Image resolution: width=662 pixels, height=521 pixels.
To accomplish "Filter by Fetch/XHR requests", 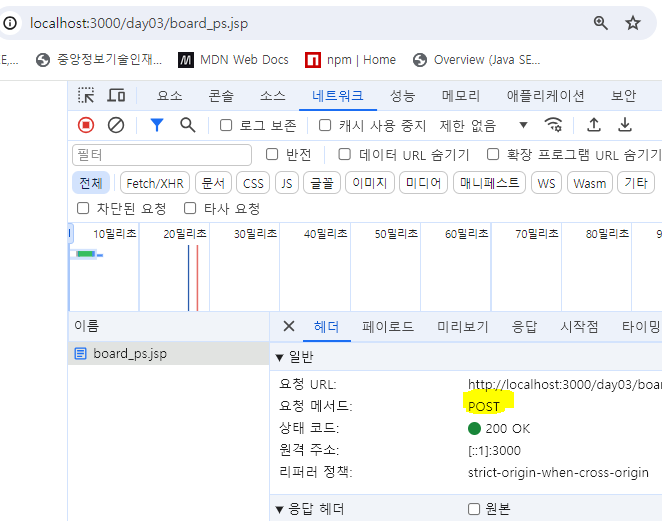I will [x=155, y=183].
